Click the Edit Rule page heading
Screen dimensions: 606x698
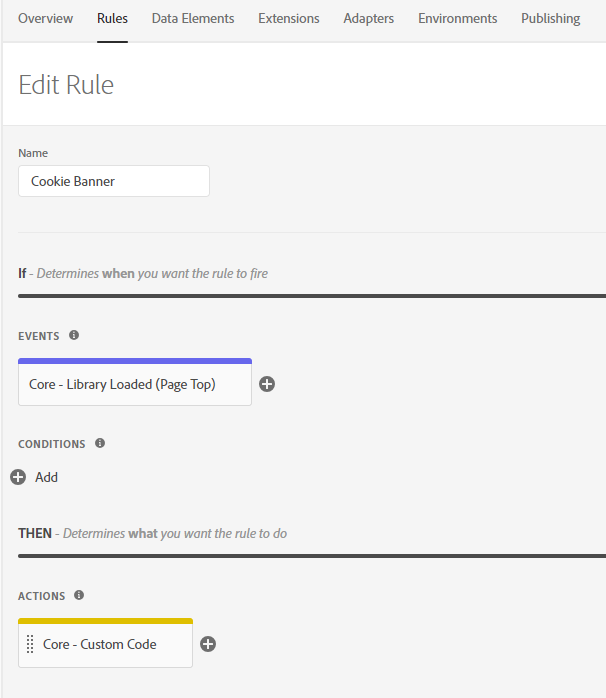point(66,85)
